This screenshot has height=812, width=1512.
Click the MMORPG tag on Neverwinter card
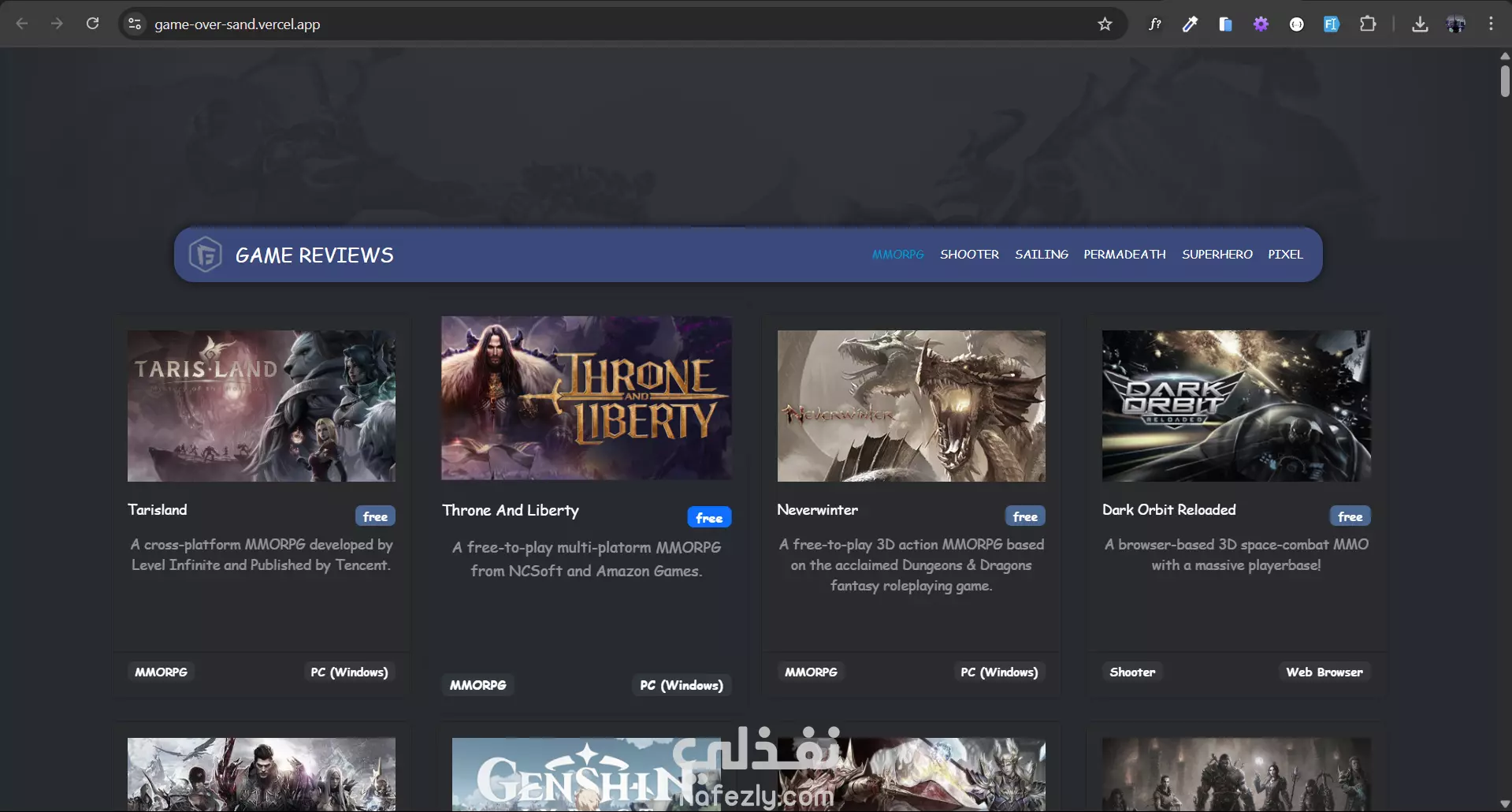click(x=811, y=672)
